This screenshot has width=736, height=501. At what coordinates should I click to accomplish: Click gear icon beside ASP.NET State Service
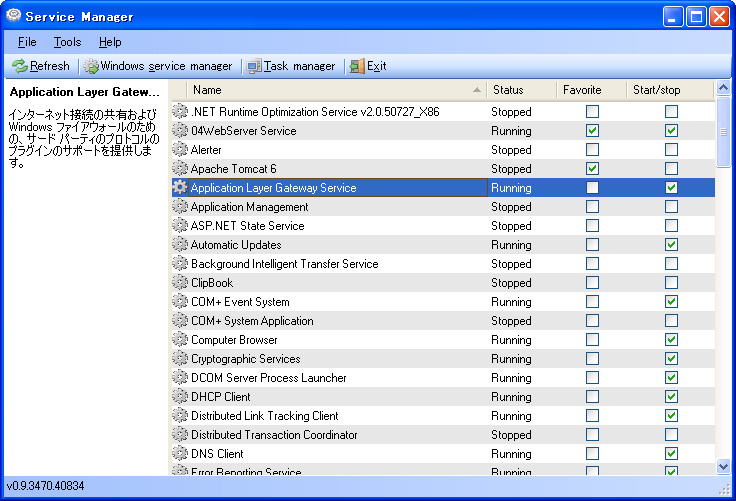180,225
